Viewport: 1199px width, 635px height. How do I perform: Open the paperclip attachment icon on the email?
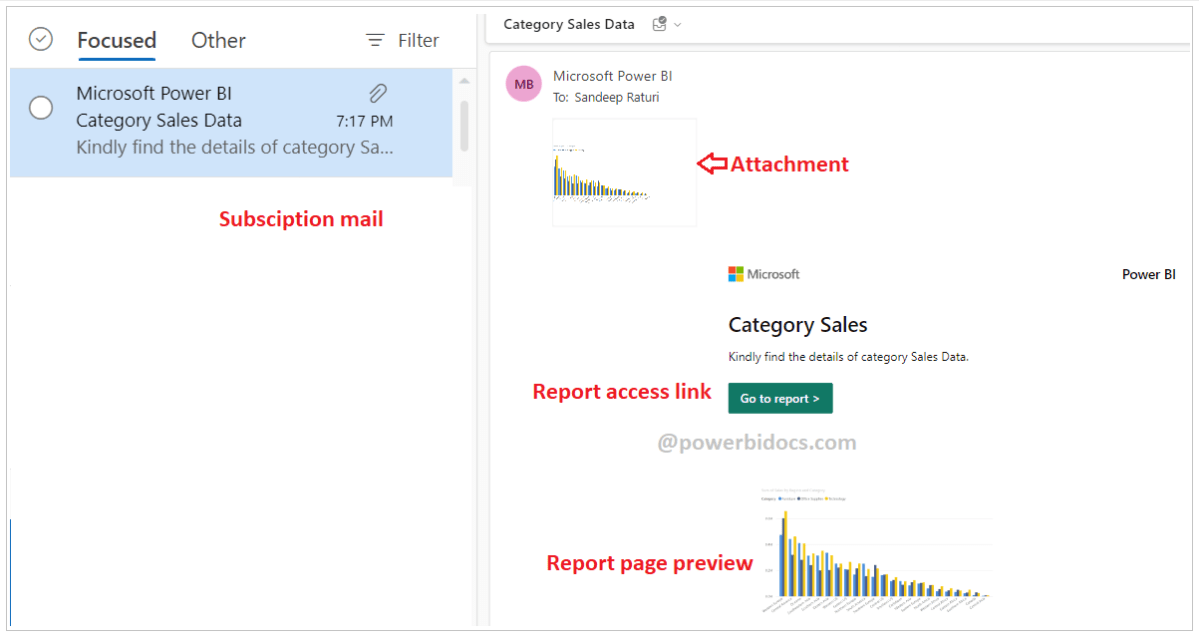(377, 92)
